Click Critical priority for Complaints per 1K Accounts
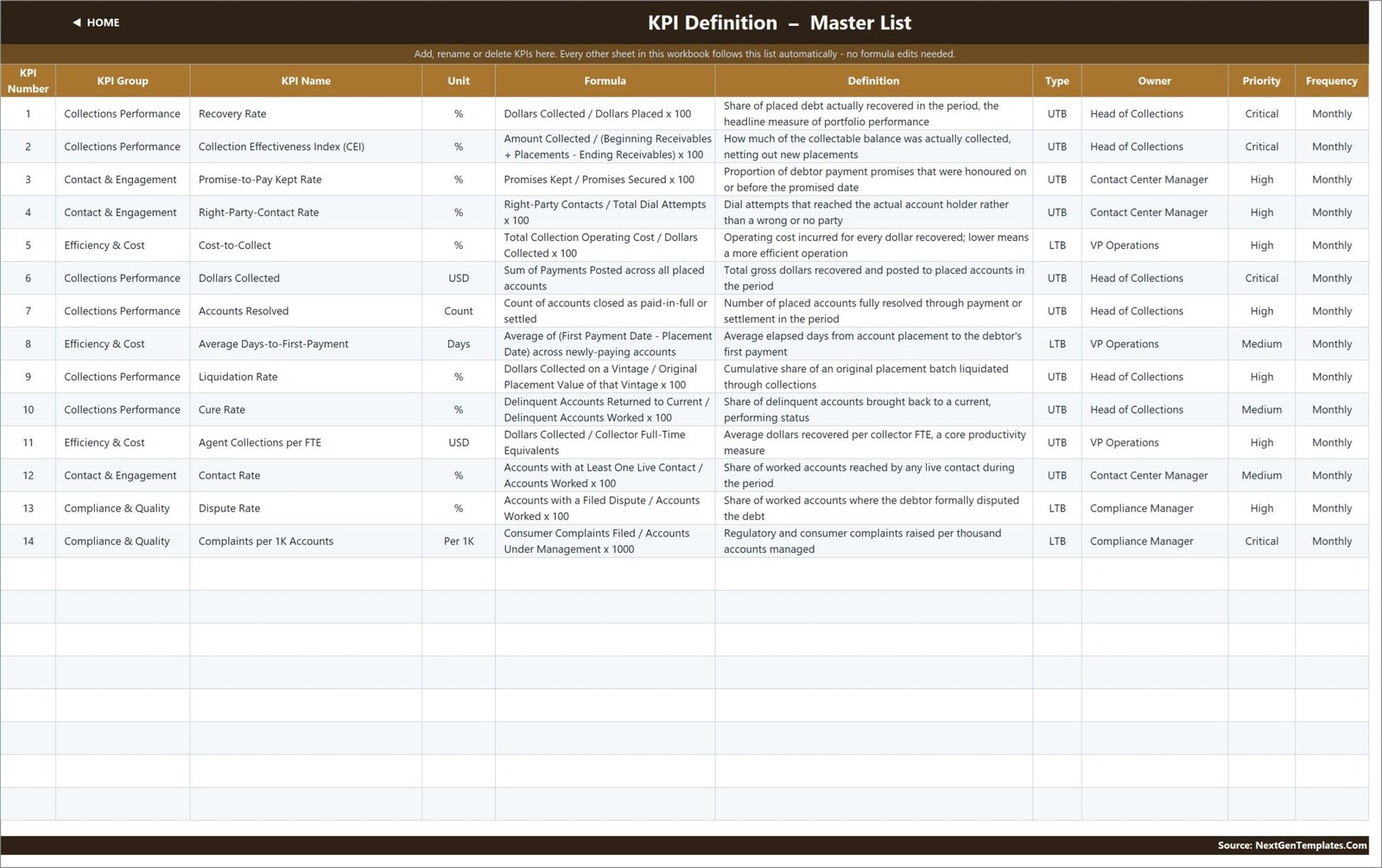The image size is (1382, 868). point(1262,541)
